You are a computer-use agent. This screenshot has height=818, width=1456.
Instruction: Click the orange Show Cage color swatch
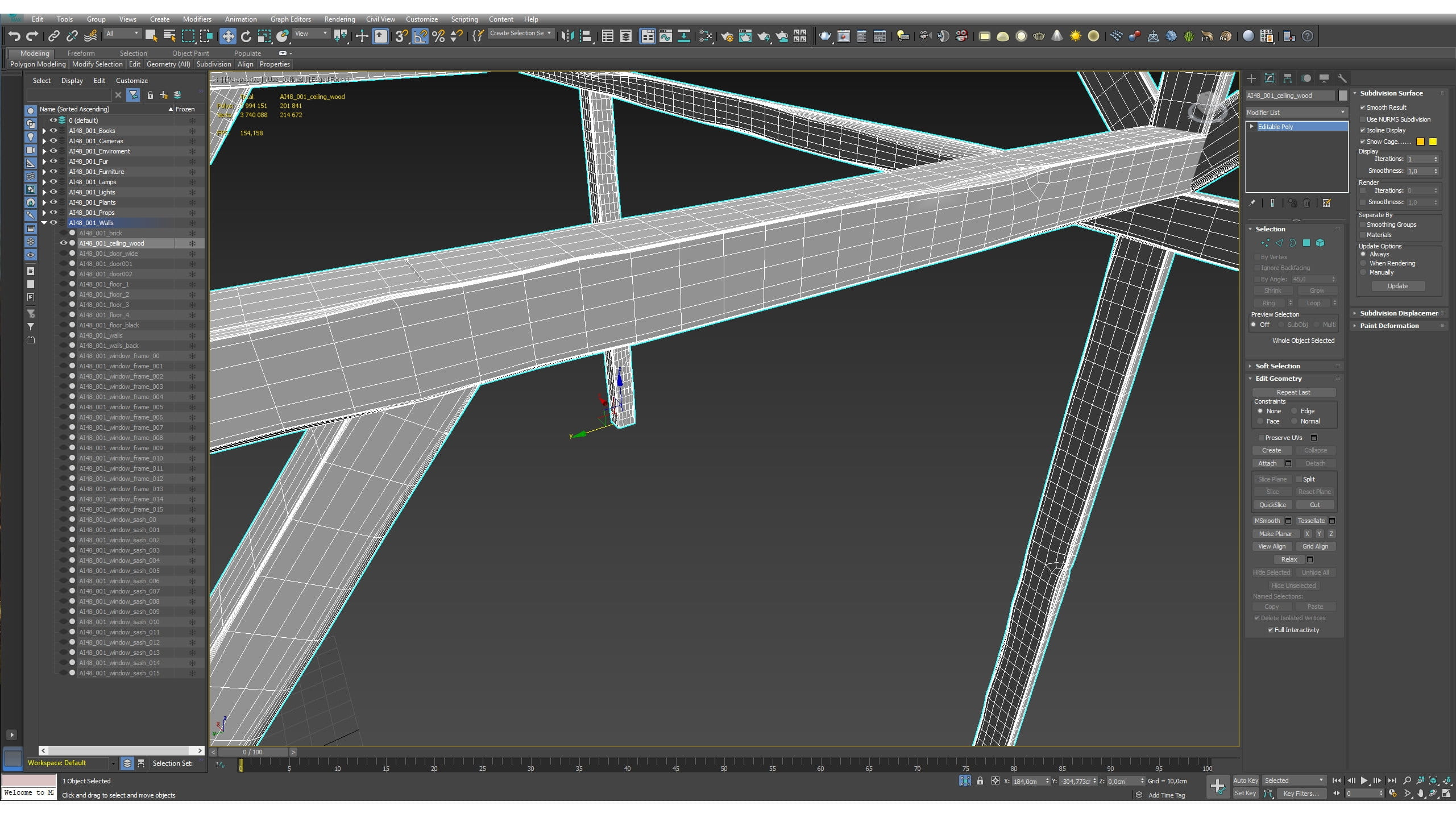pos(1420,142)
